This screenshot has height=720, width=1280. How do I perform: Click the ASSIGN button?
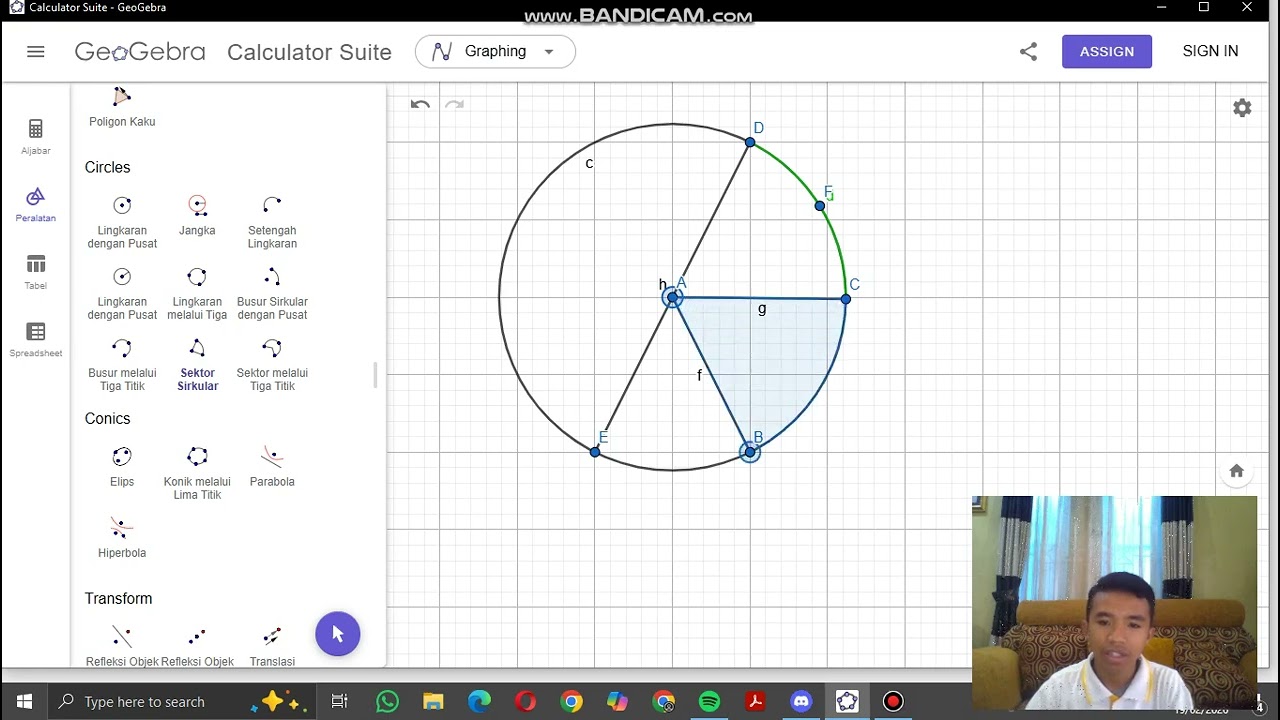(x=1107, y=51)
